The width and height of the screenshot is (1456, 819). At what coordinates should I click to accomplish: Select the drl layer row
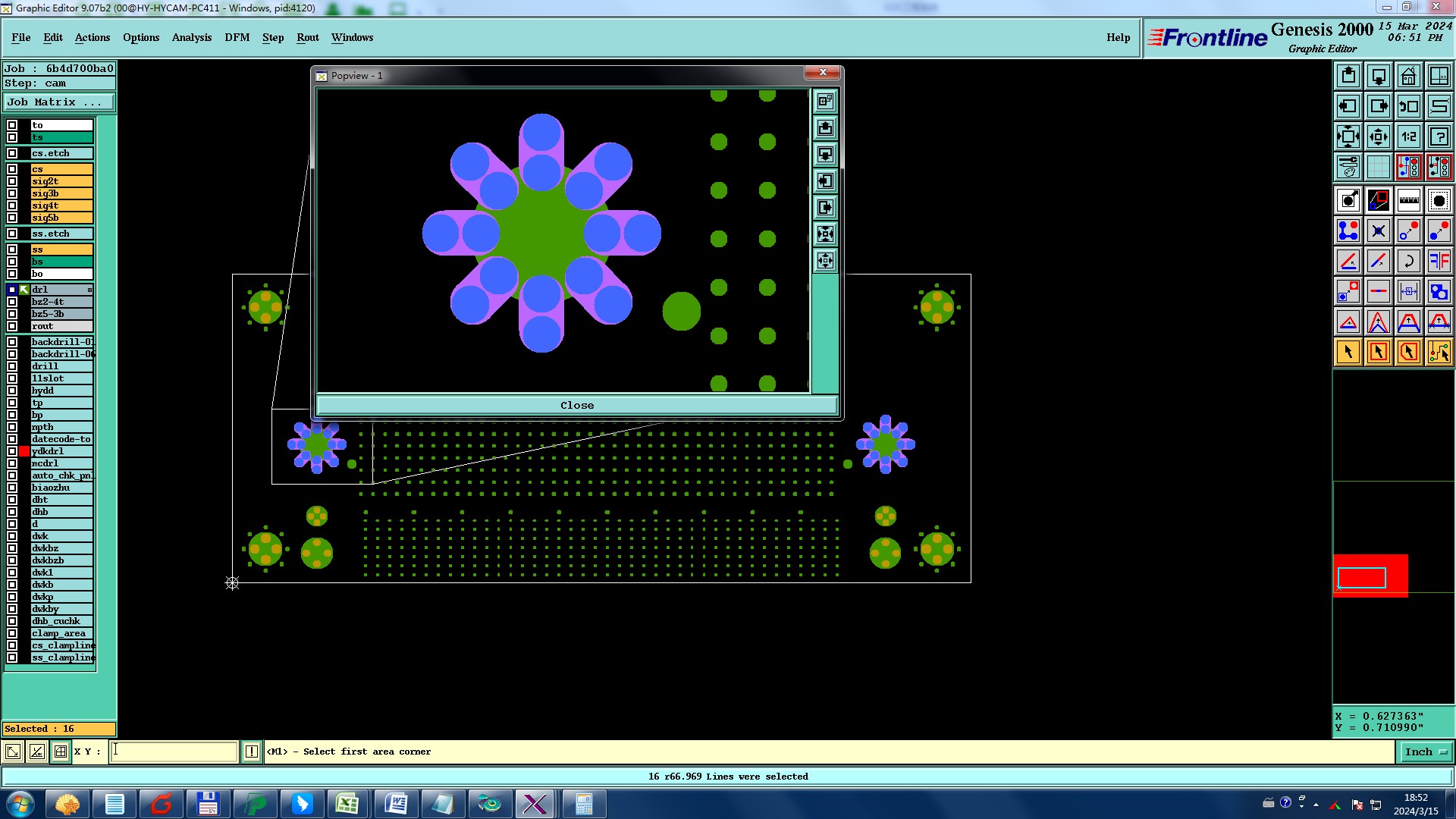tap(61, 290)
